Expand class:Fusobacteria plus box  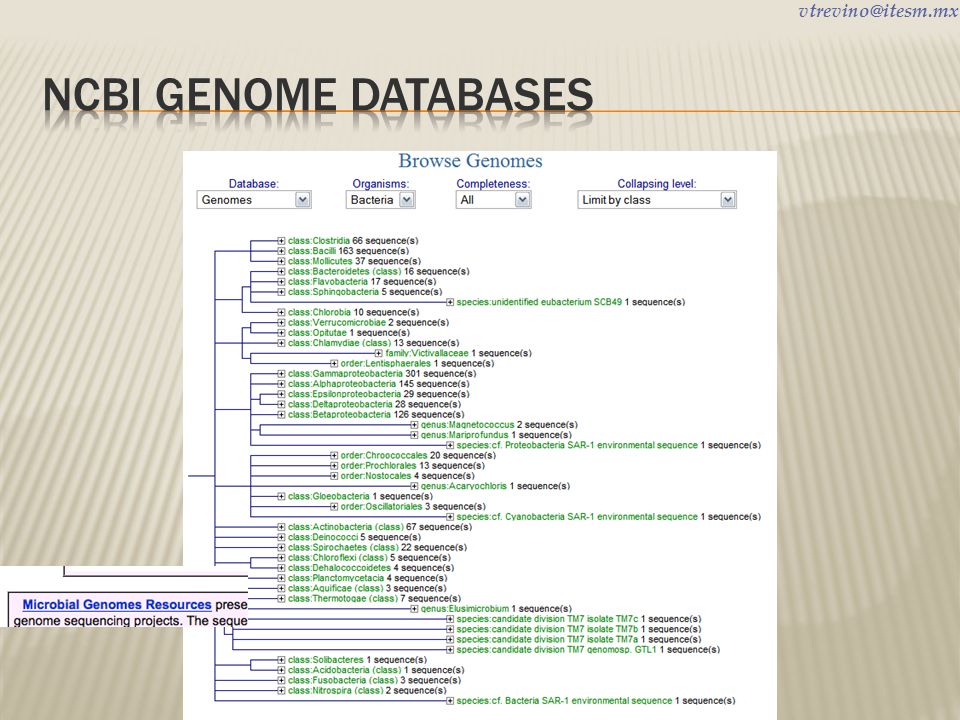(x=281, y=680)
